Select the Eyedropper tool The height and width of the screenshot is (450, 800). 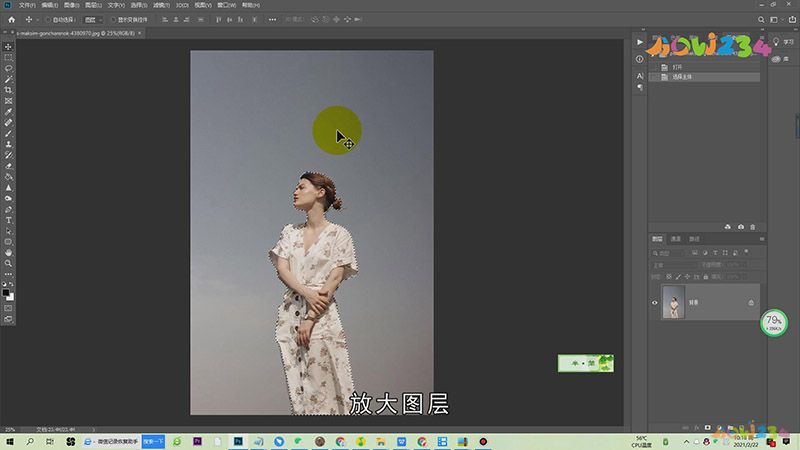click(8, 112)
